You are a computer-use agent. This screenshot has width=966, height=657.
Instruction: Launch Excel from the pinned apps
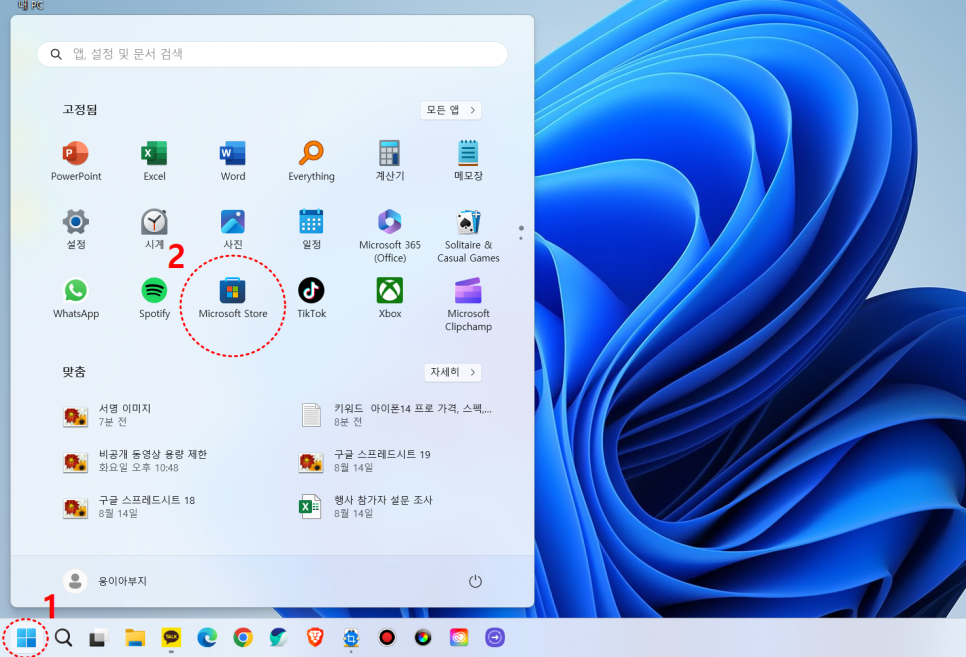[154, 161]
